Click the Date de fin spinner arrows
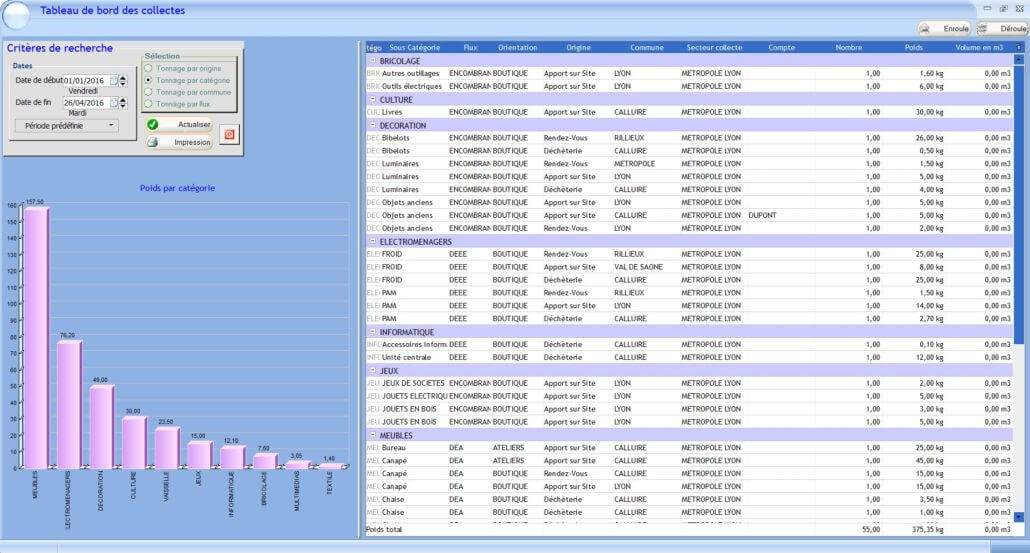The width and height of the screenshot is (1030, 553). click(x=123, y=103)
